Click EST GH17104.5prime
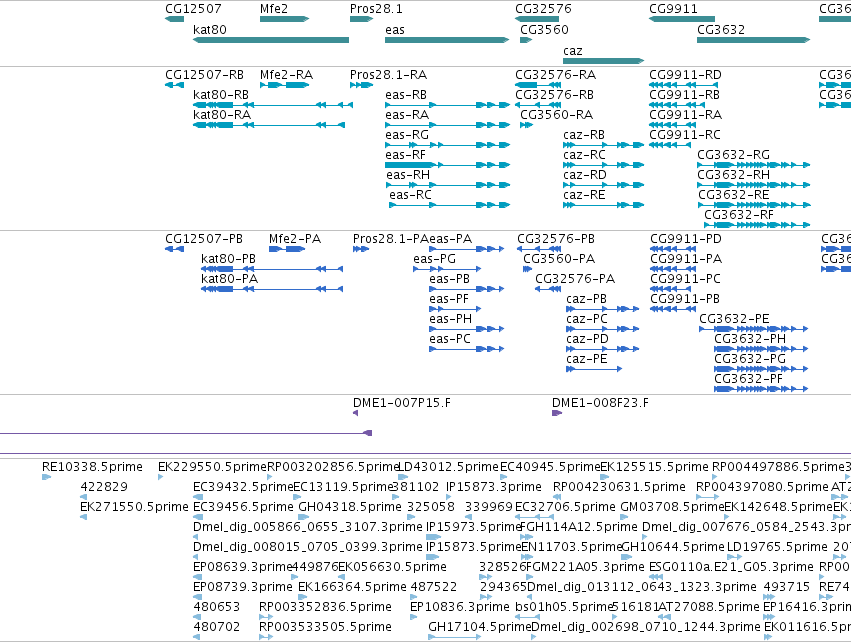Image resolution: width=851 pixels, height=642 pixels. click(x=479, y=627)
